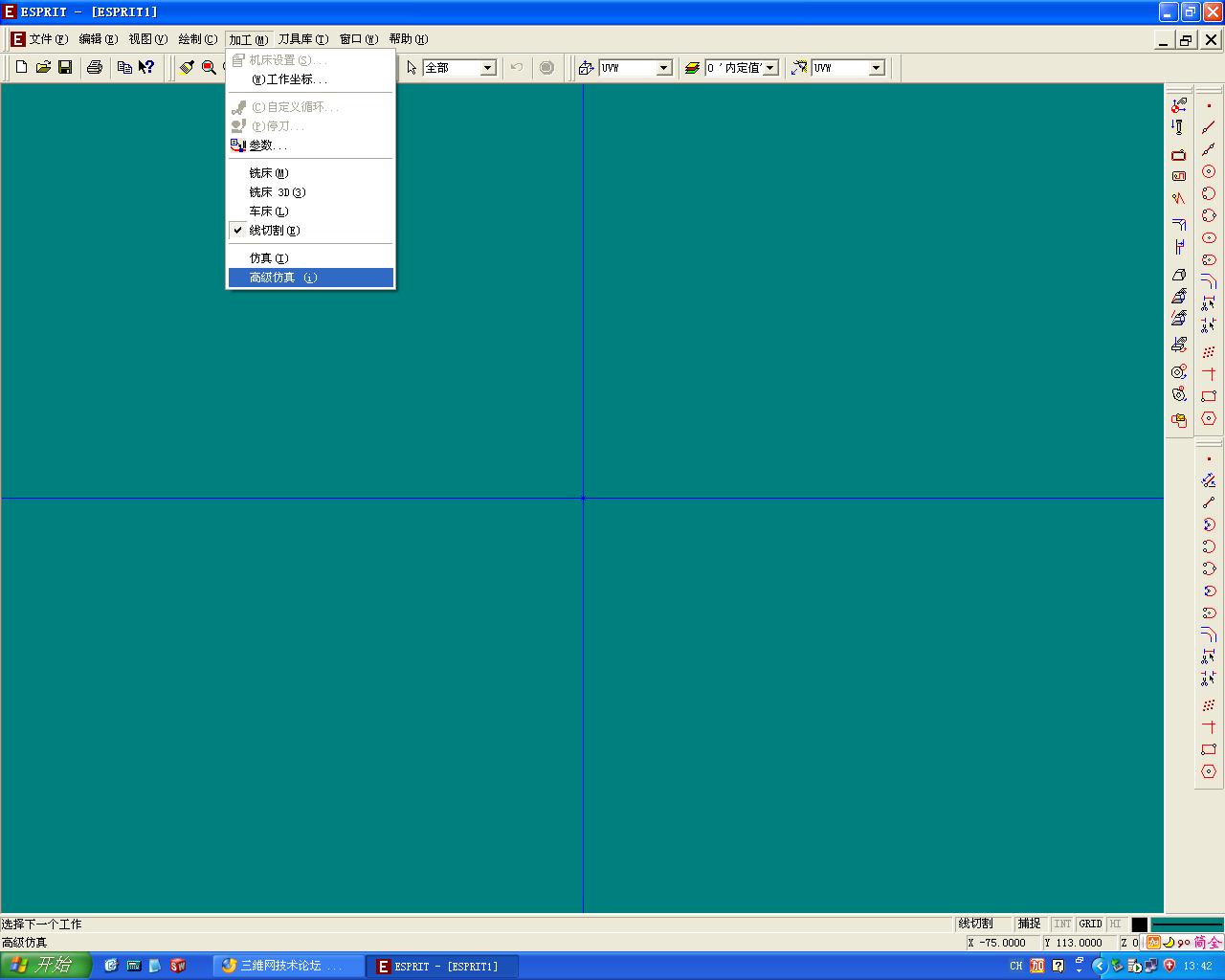
Task: Open the 刀具库 menu
Action: point(303,39)
